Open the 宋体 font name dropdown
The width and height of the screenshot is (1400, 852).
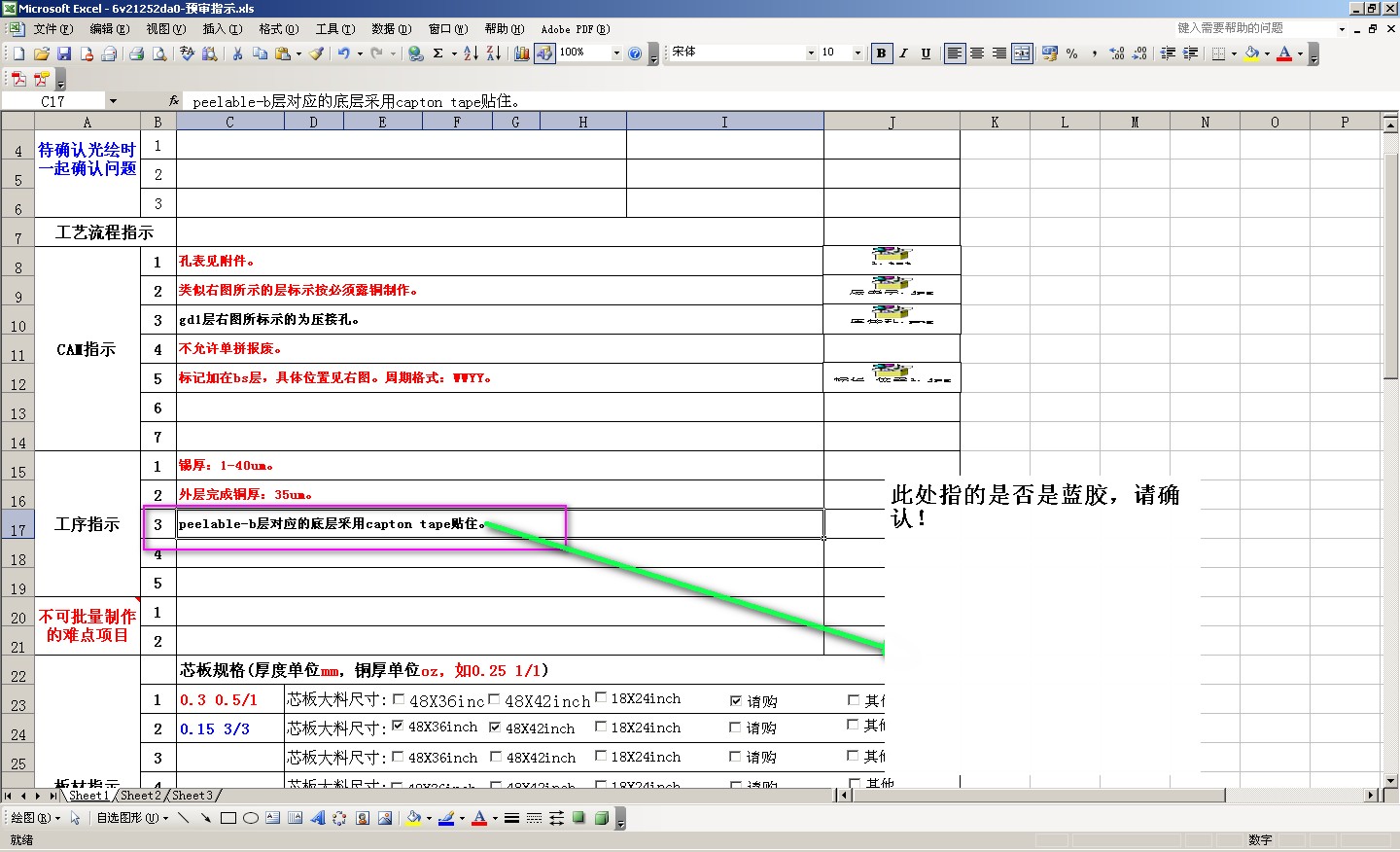[811, 53]
